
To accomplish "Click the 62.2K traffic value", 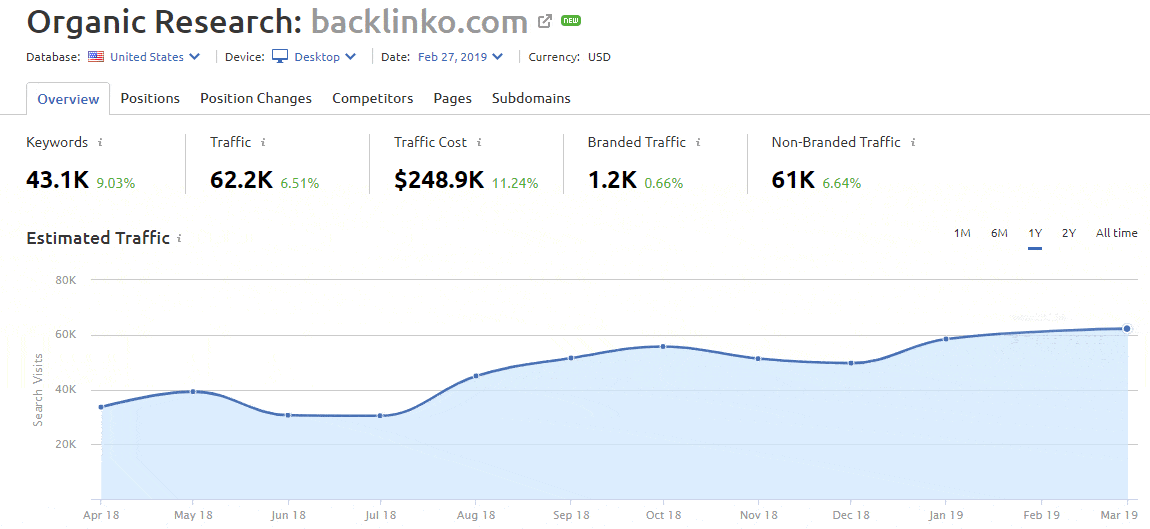I will point(241,180).
